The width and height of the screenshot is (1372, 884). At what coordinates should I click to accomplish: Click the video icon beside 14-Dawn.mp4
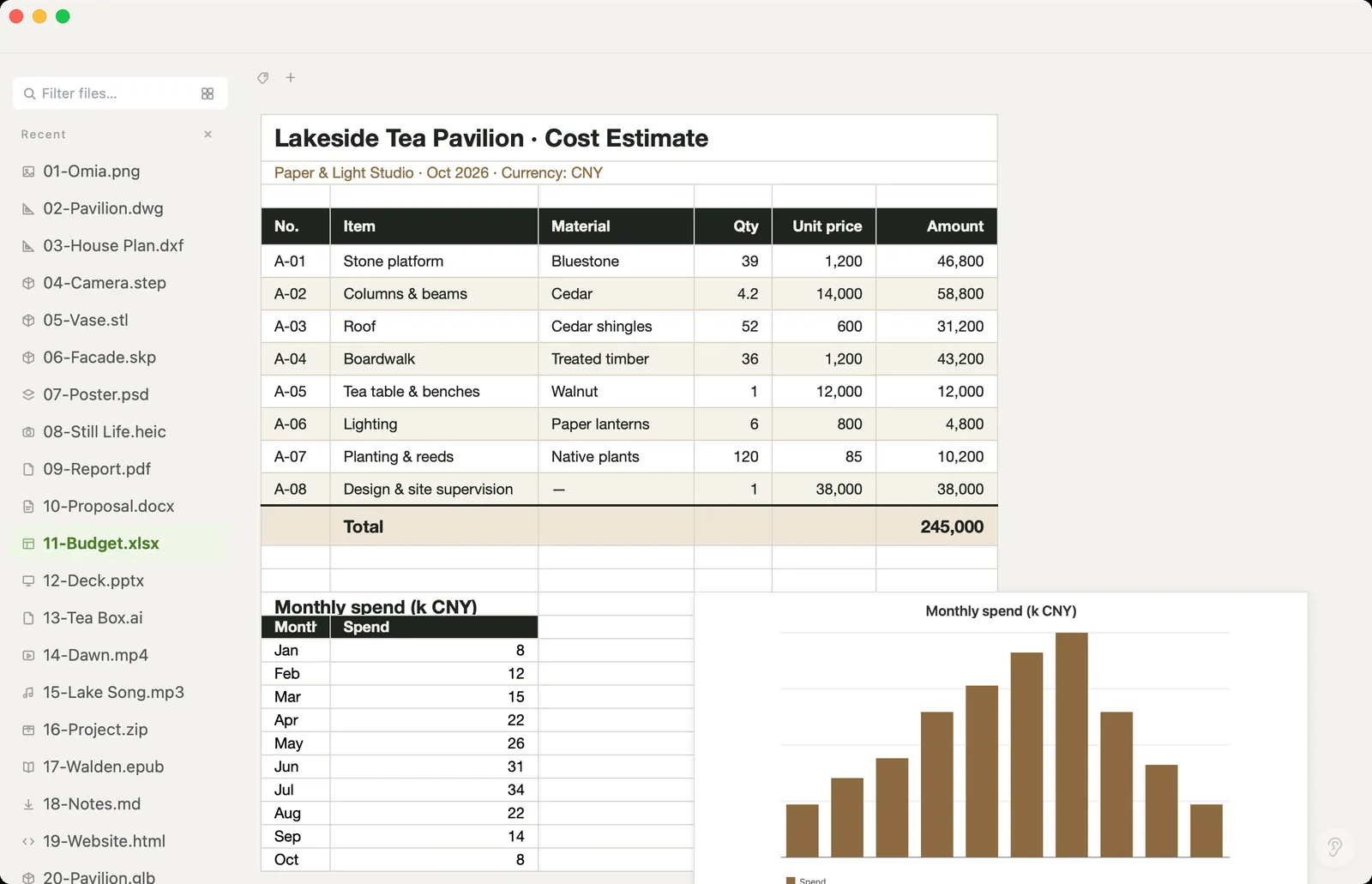tap(28, 655)
